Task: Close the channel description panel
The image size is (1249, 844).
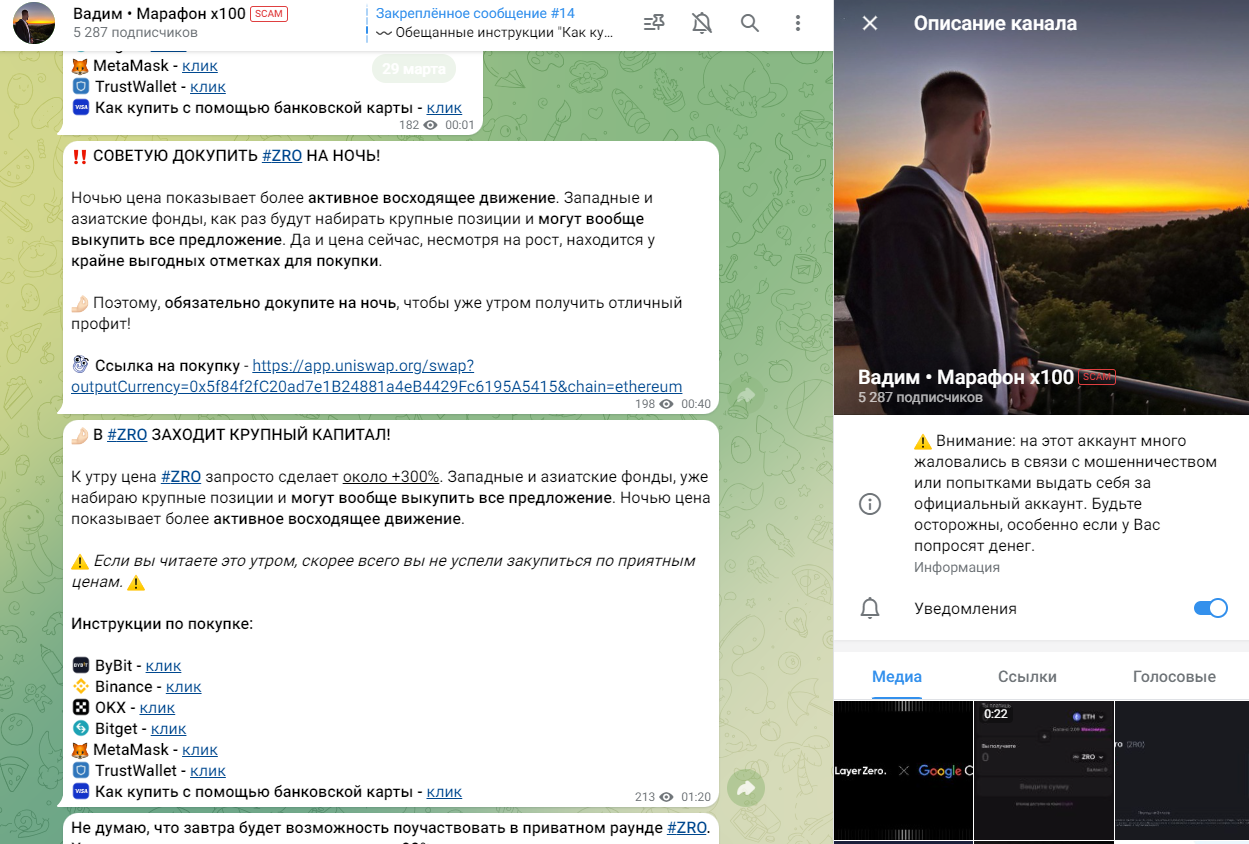Action: [870, 23]
